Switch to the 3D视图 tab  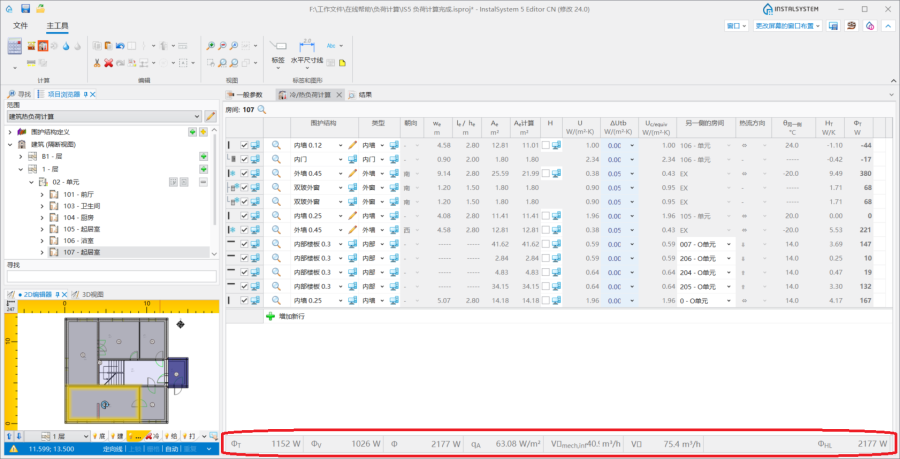click(x=86, y=294)
